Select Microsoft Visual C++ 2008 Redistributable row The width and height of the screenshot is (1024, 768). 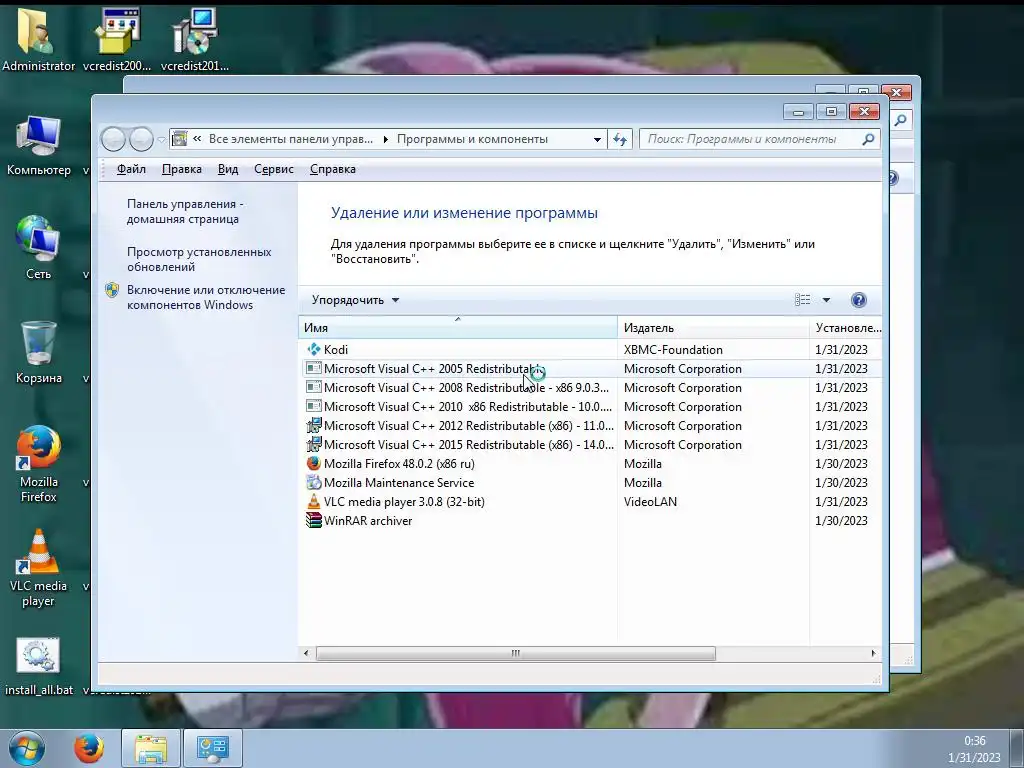click(590, 387)
